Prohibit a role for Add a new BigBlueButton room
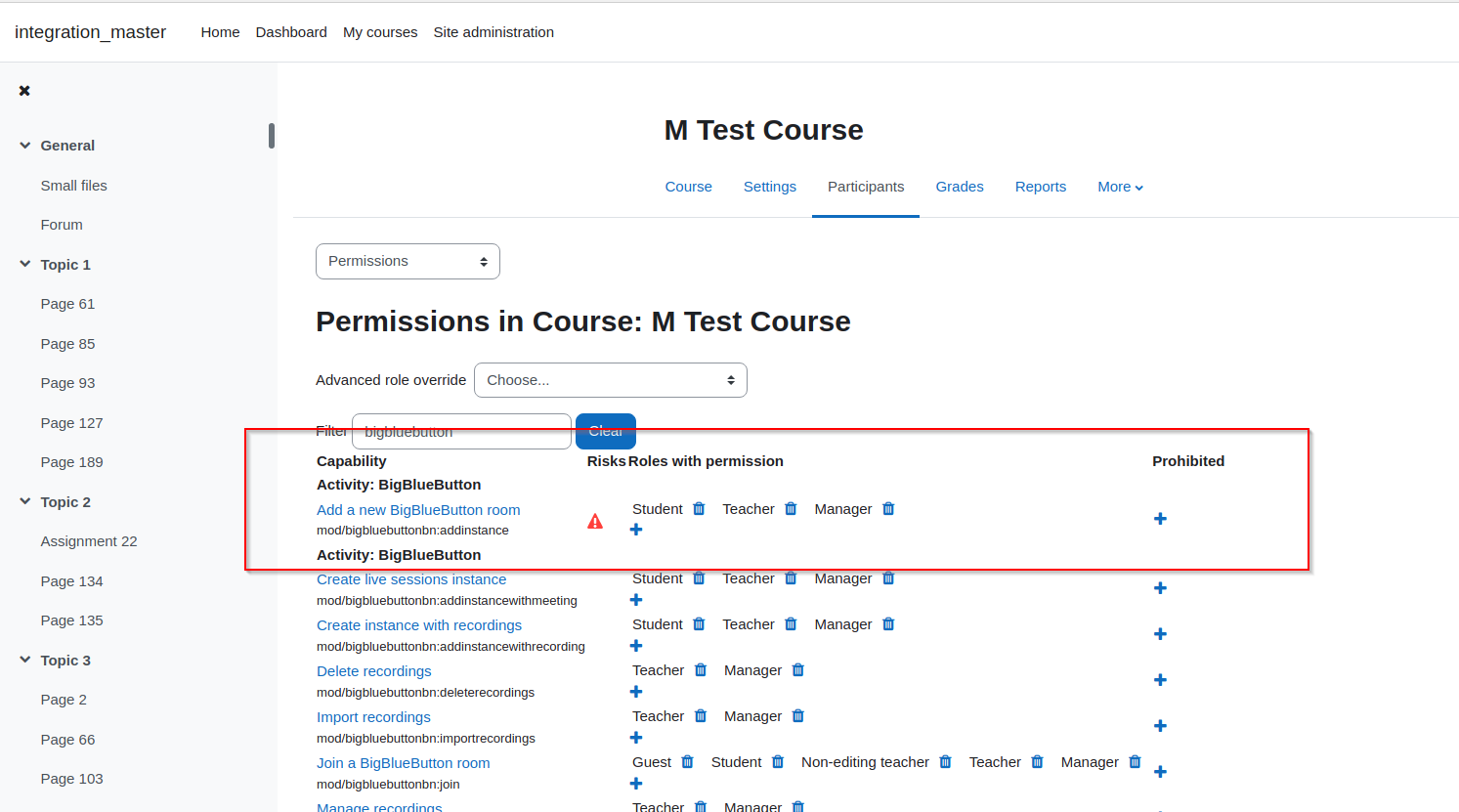This screenshot has width=1459, height=812. click(1160, 519)
